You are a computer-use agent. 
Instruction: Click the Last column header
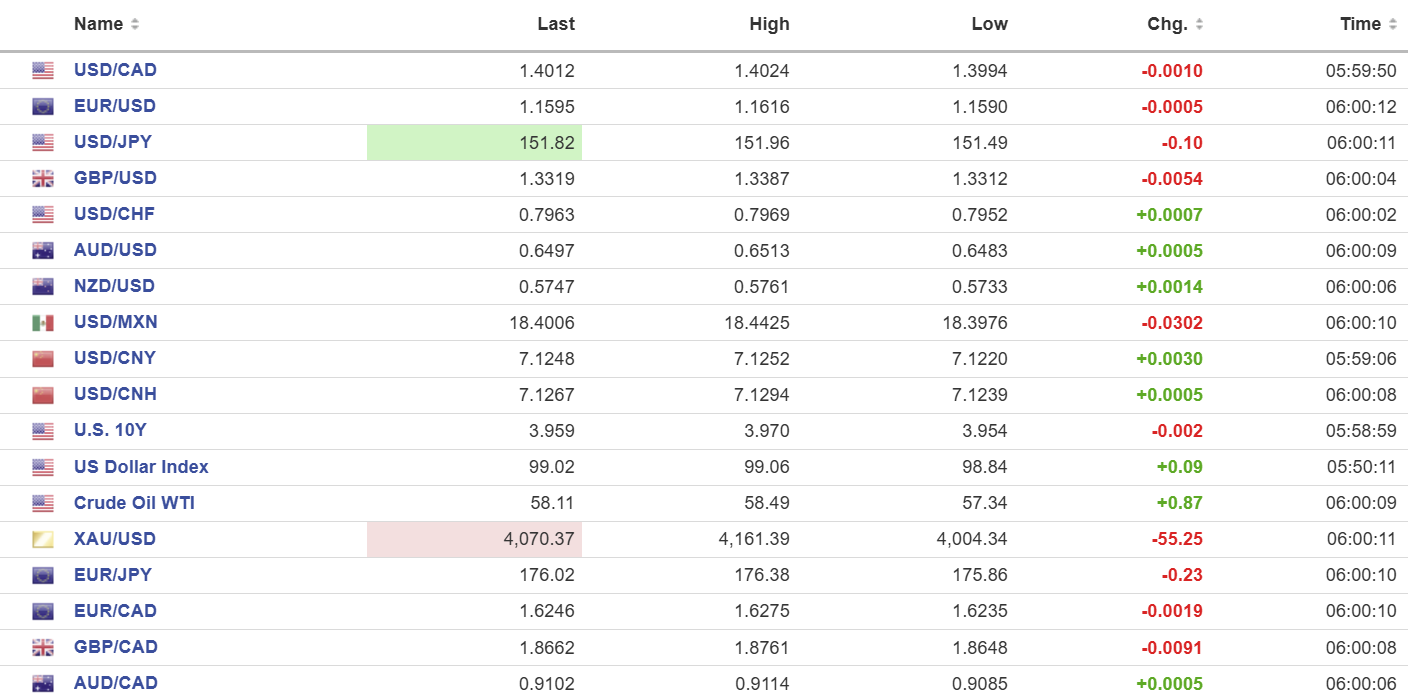point(555,24)
